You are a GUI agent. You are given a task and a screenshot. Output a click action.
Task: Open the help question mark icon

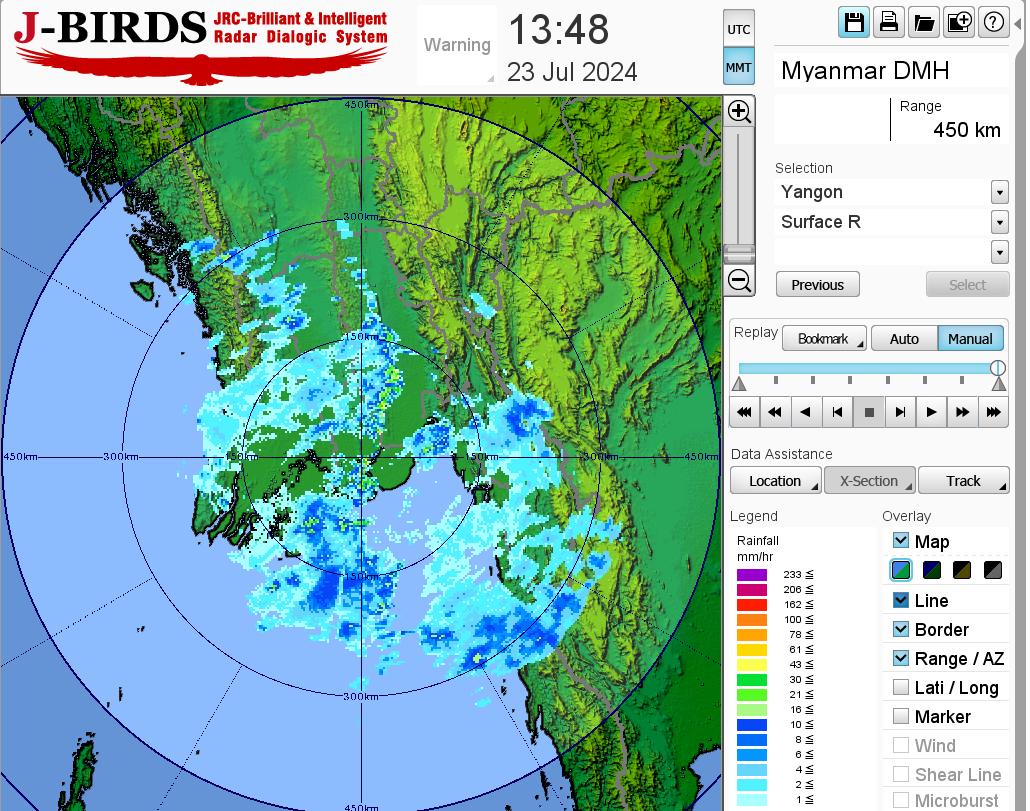pos(993,23)
